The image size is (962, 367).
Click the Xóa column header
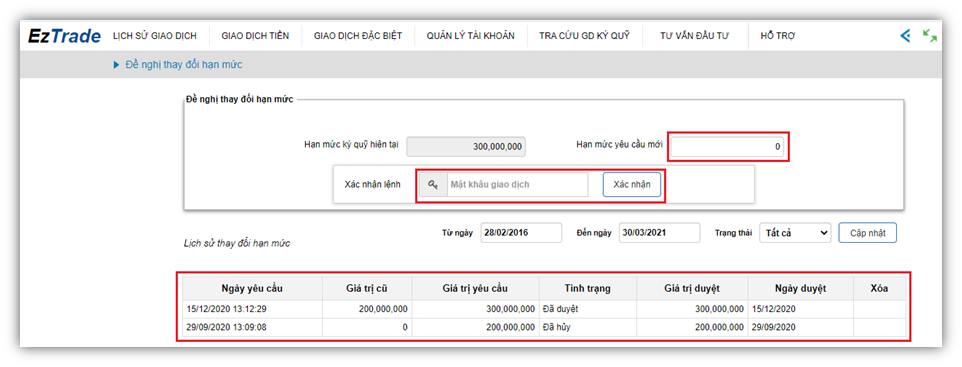click(879, 288)
